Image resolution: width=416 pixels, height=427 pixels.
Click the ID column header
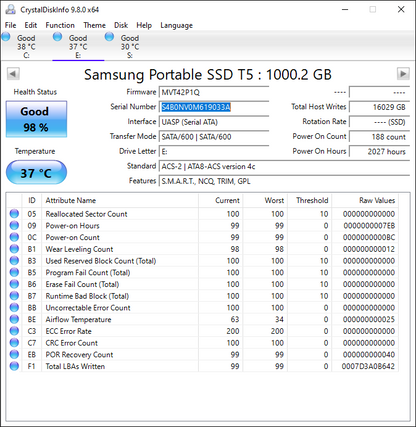[x=32, y=200]
